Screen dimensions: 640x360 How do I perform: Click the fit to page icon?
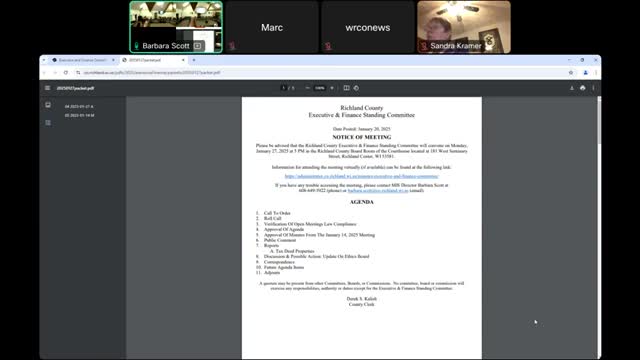[x=346, y=88]
